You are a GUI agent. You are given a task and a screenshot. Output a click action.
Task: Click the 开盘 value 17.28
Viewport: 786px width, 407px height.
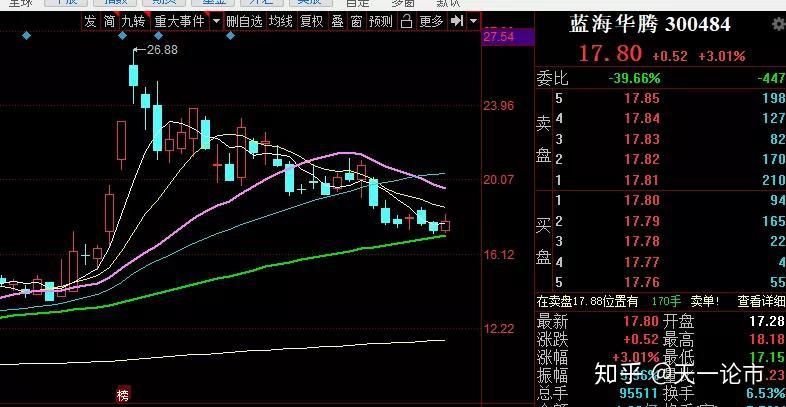767,321
